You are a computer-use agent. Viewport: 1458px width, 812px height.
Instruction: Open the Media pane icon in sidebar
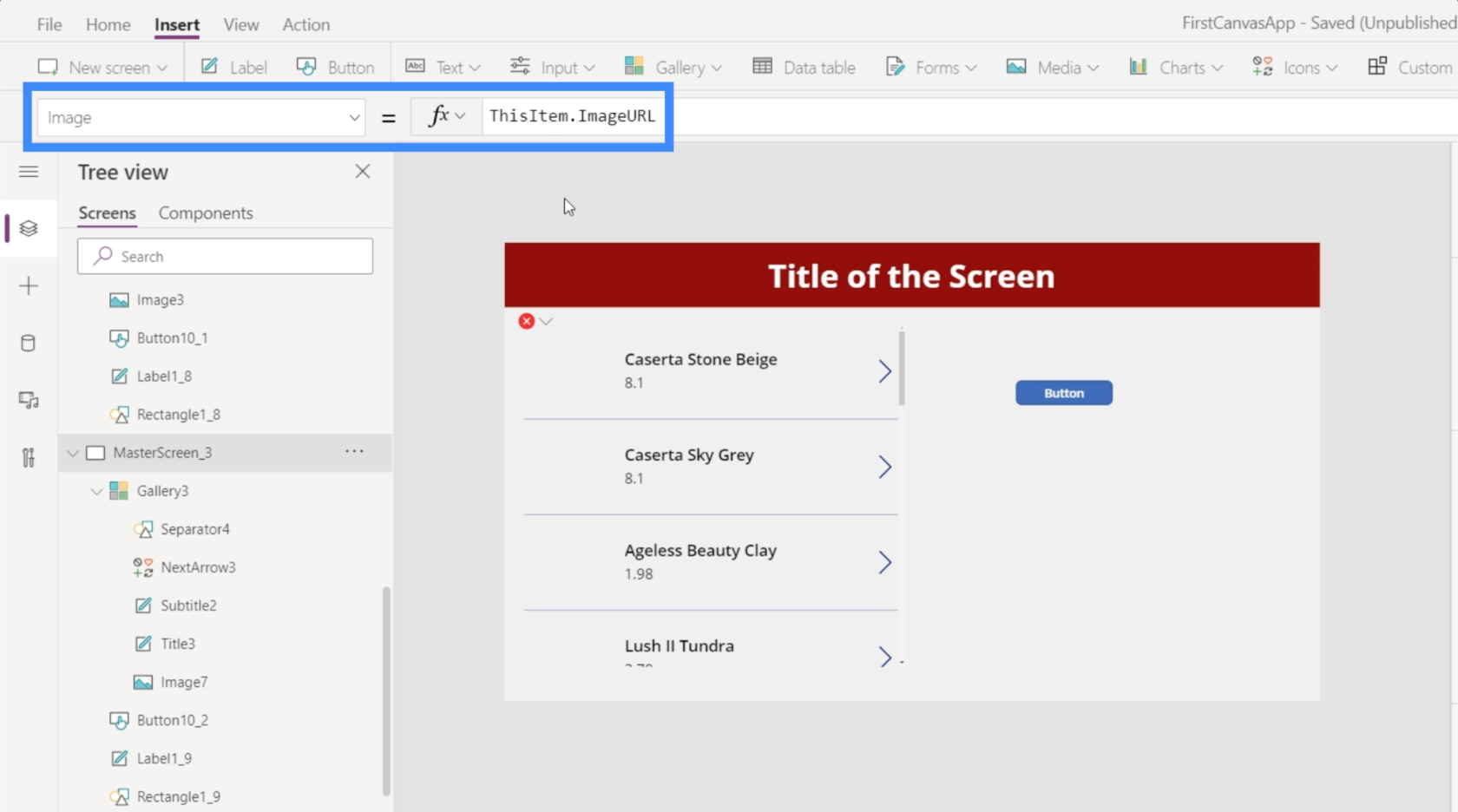pyautogui.click(x=29, y=400)
